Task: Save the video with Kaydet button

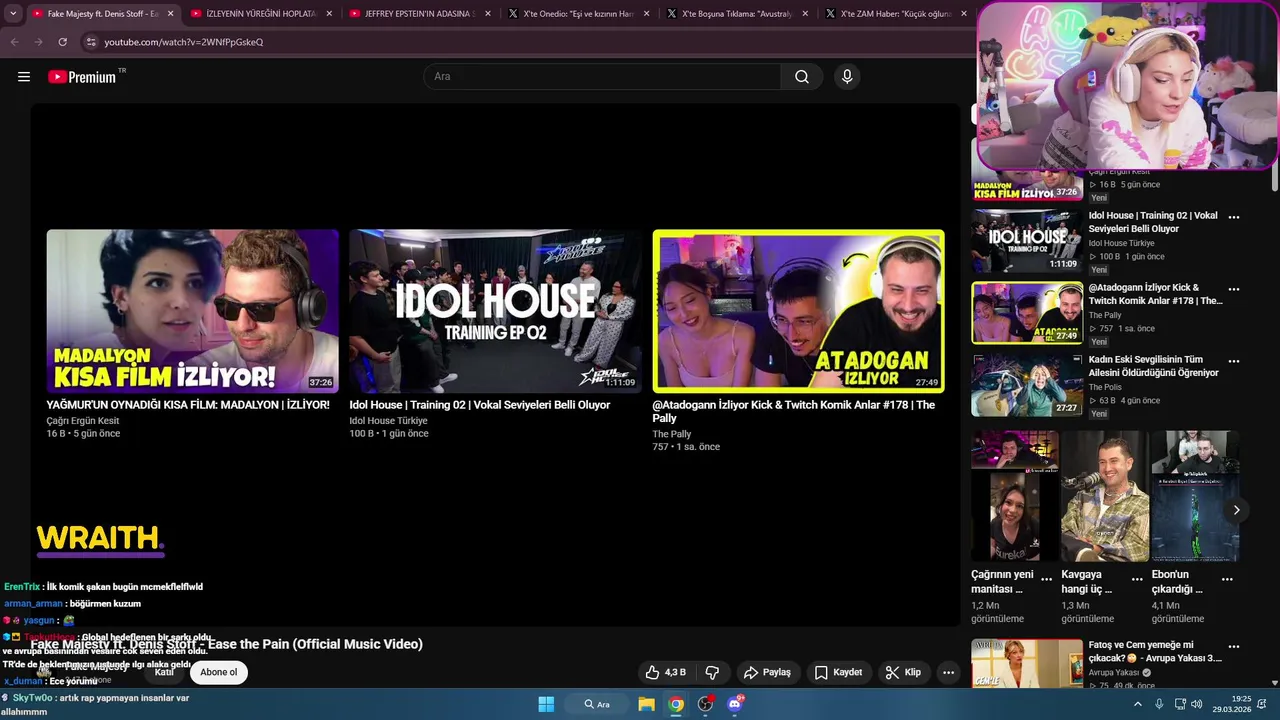Action: coord(838,672)
